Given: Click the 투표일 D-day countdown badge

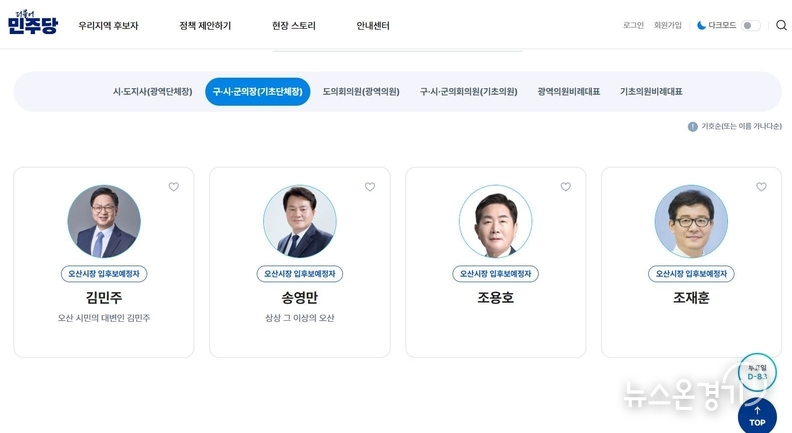Looking at the screenshot, I should (x=757, y=372).
